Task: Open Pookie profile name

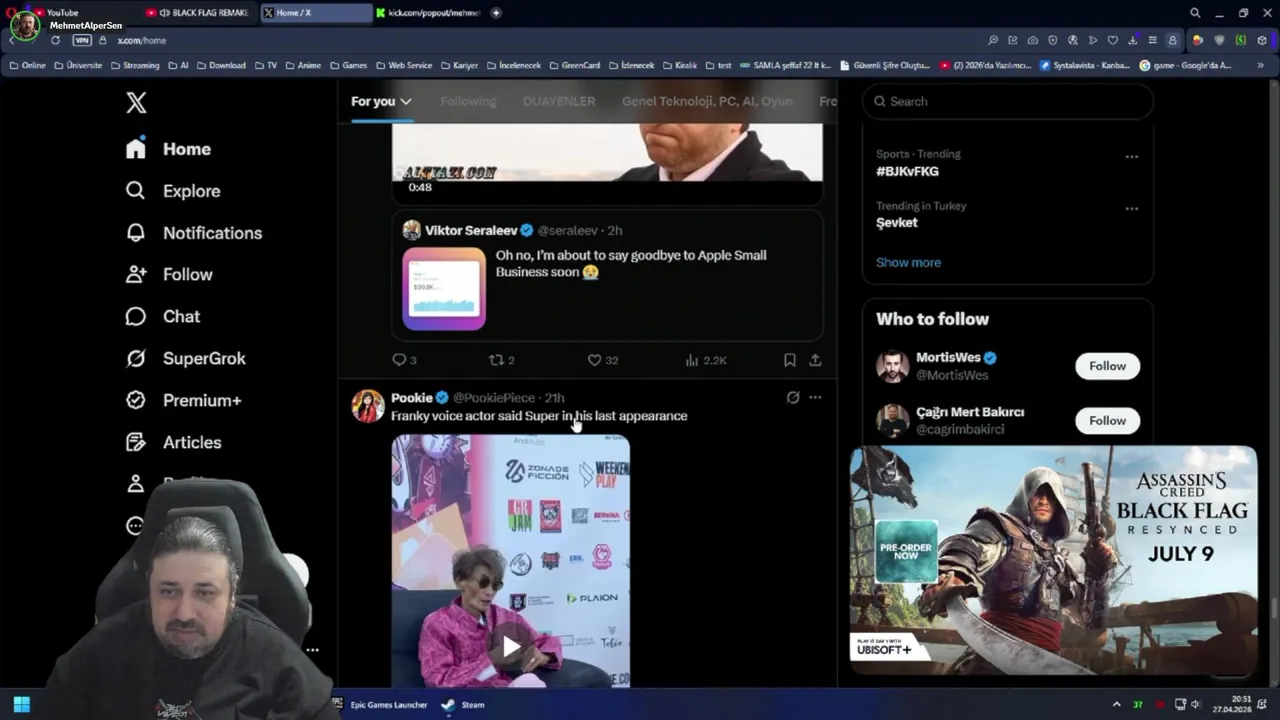Action: 412,397
